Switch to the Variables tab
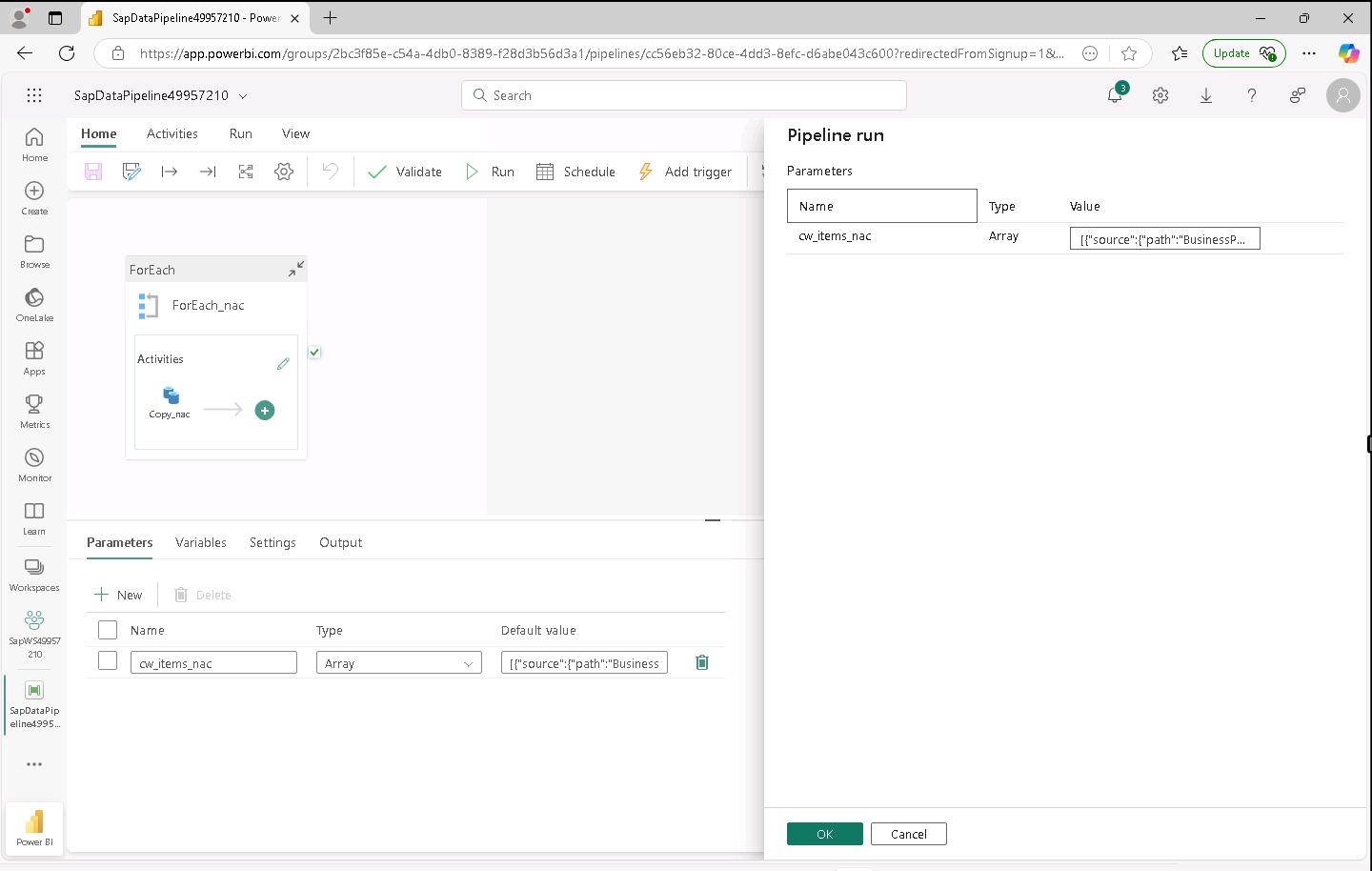This screenshot has width=1372, height=871. point(201,542)
